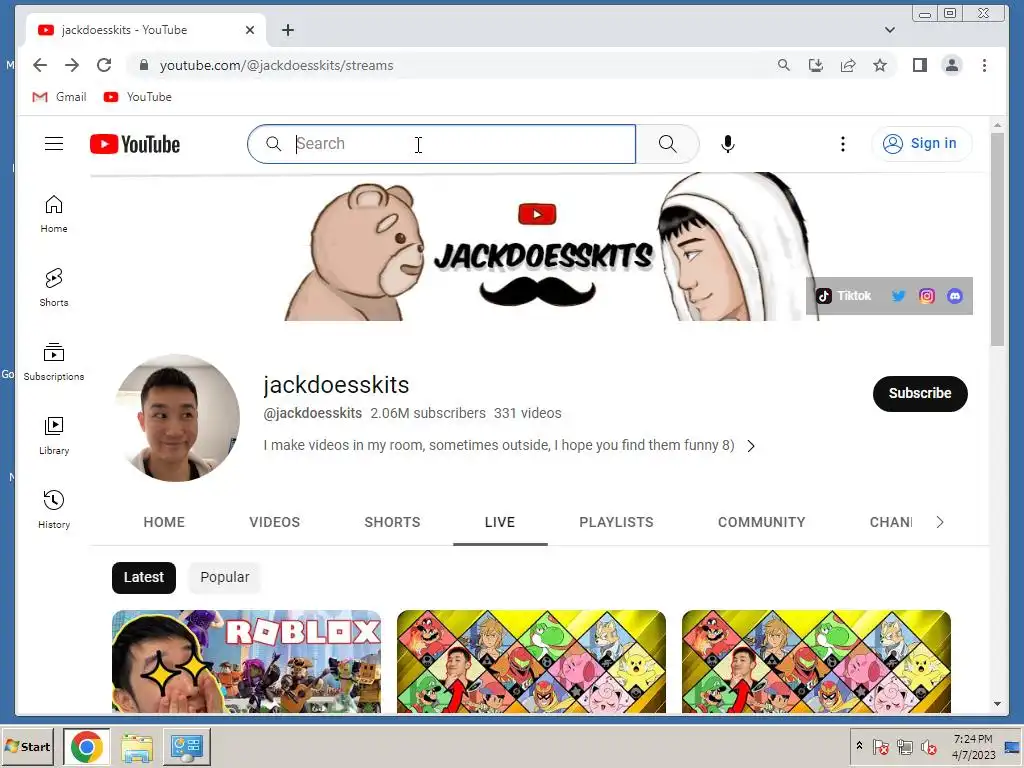The image size is (1024, 768).
Task: Open Chrome's three-dot menu
Action: [x=984, y=65]
